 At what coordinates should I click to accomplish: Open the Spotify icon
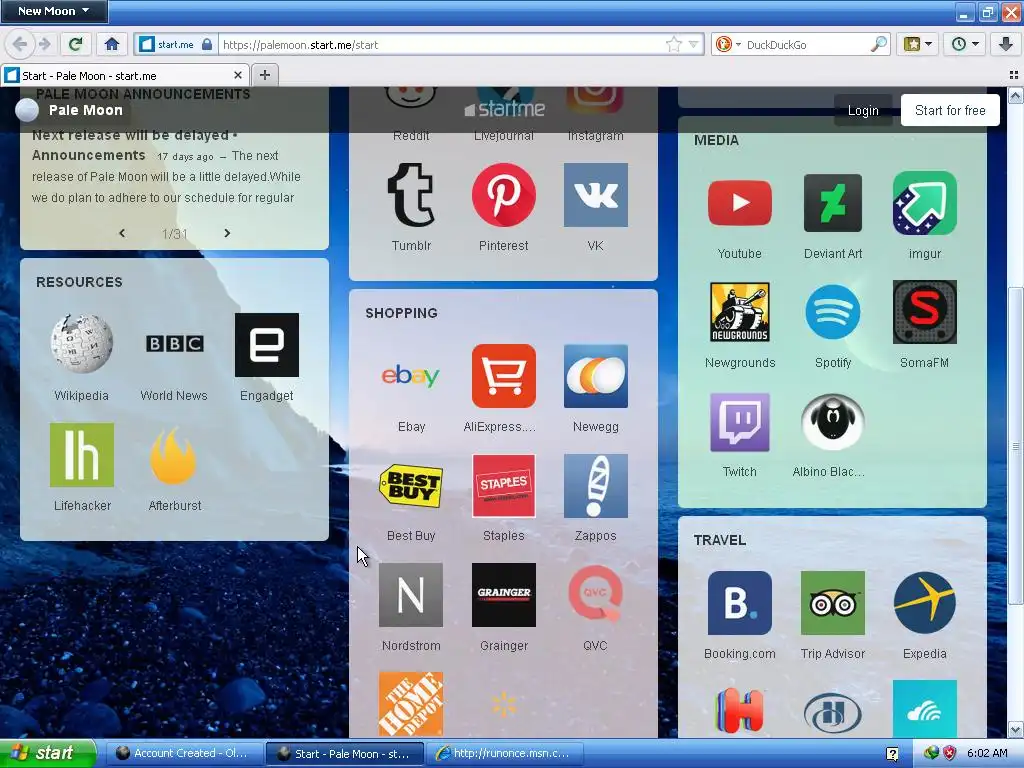(833, 312)
